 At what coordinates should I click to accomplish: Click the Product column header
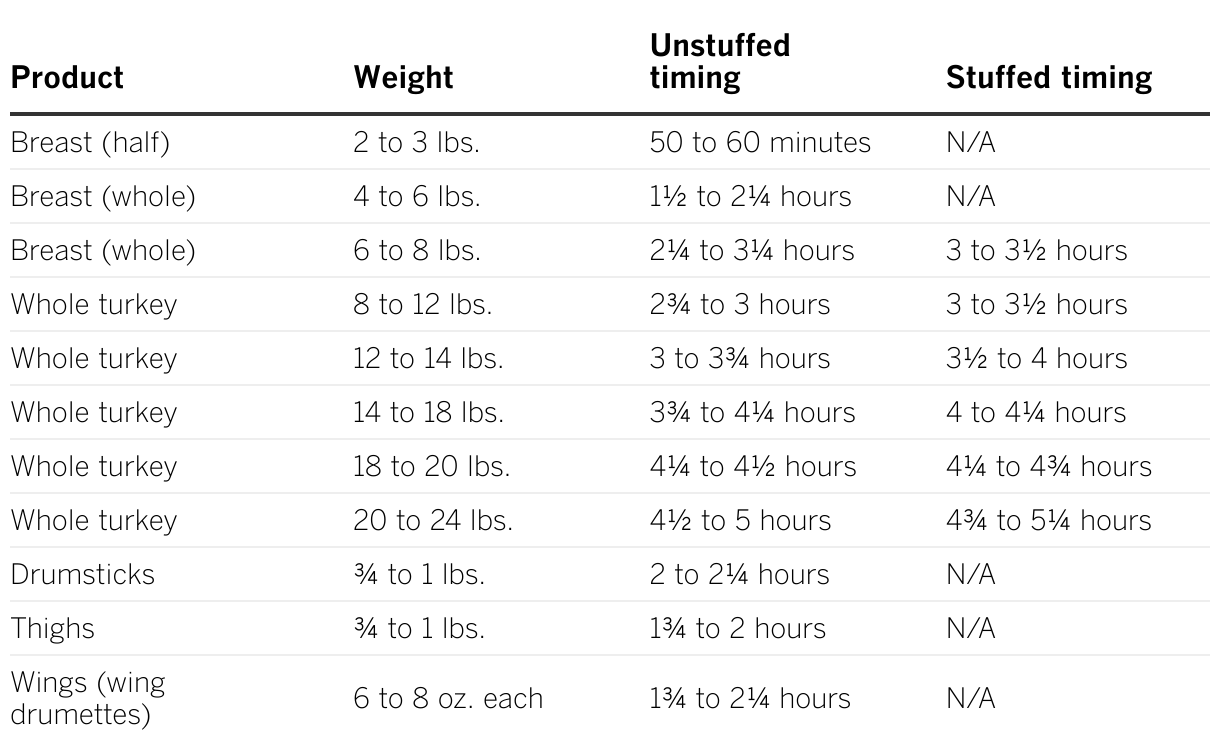point(67,77)
